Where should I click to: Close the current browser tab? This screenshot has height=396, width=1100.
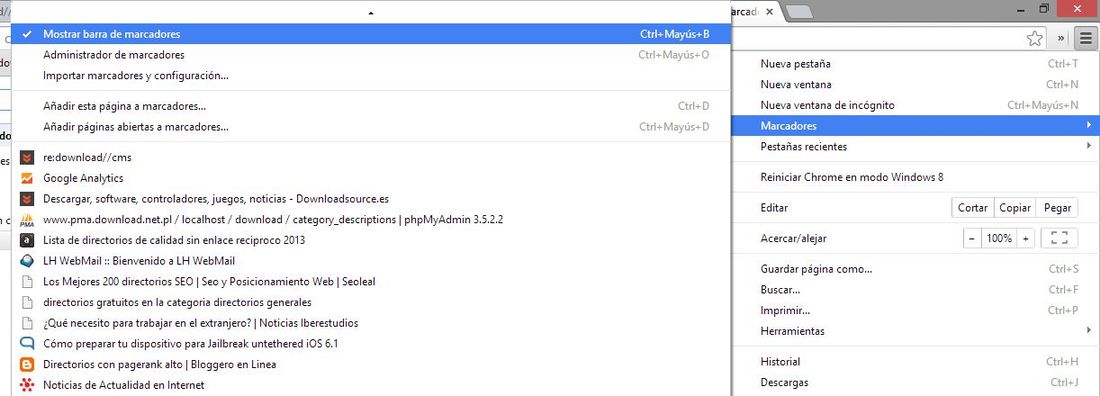(x=770, y=12)
